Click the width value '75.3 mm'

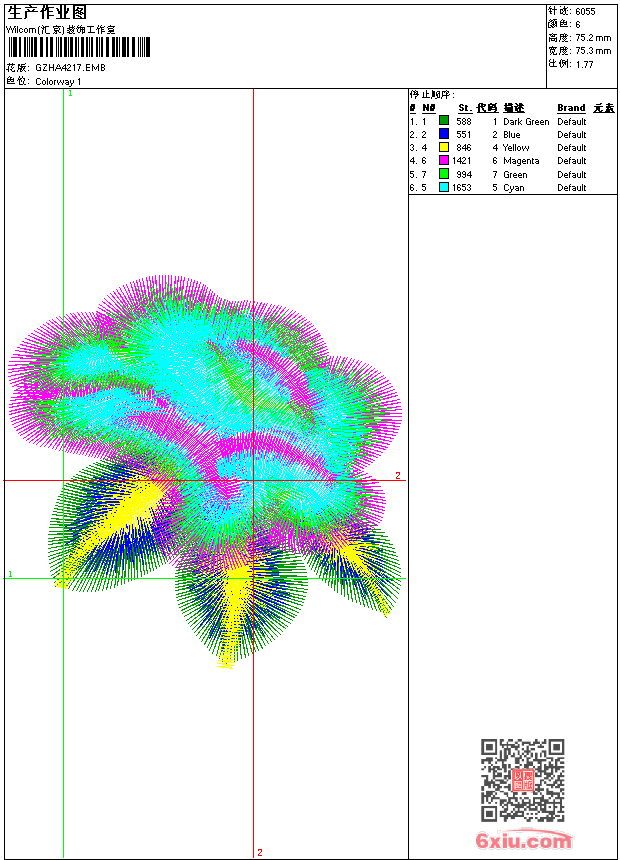click(x=593, y=51)
